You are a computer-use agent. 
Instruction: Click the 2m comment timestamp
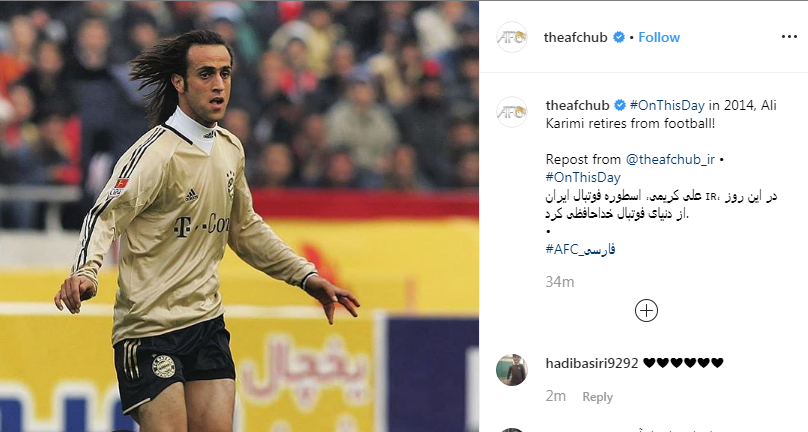coord(556,396)
